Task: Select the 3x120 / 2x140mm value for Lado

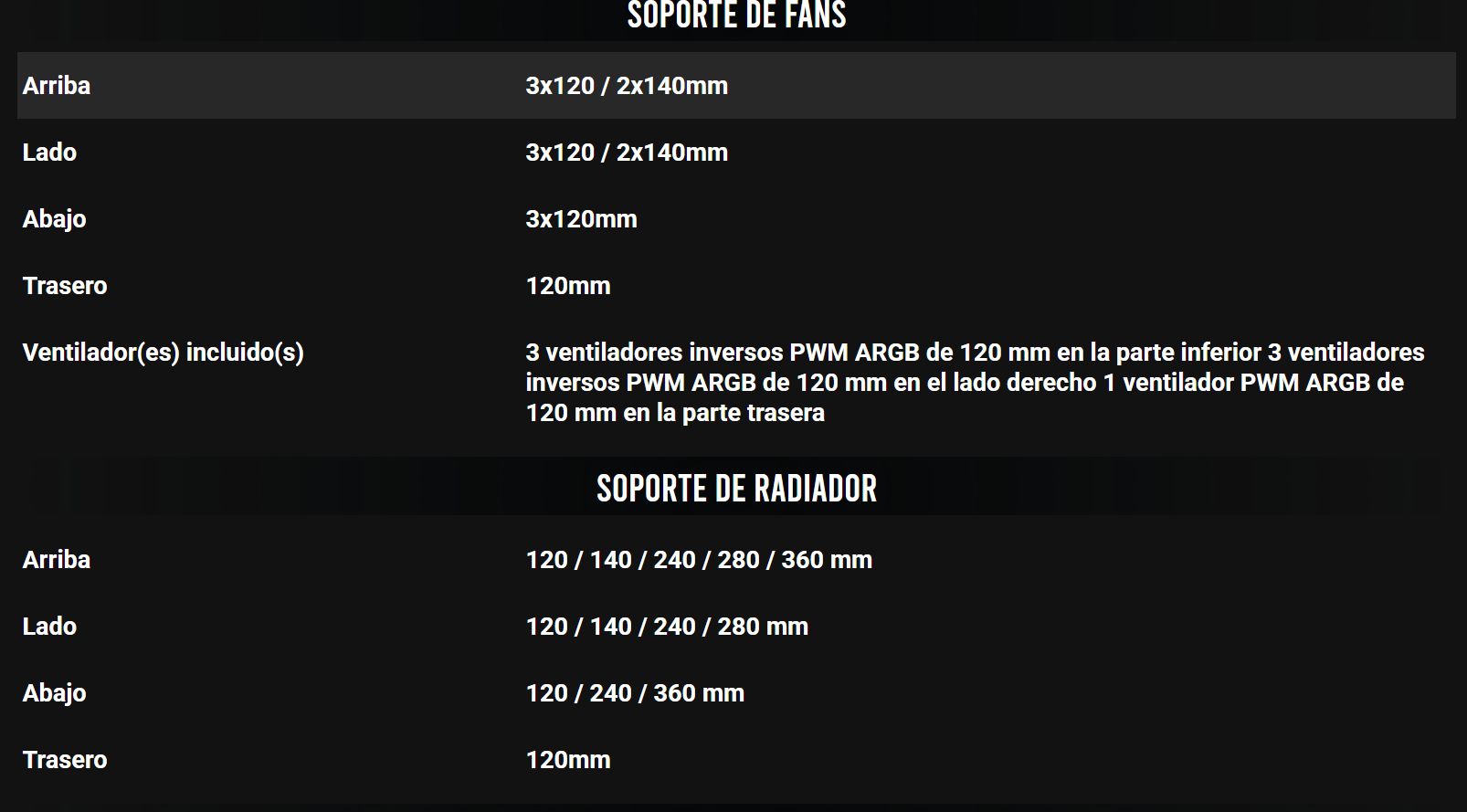Action: (x=627, y=153)
